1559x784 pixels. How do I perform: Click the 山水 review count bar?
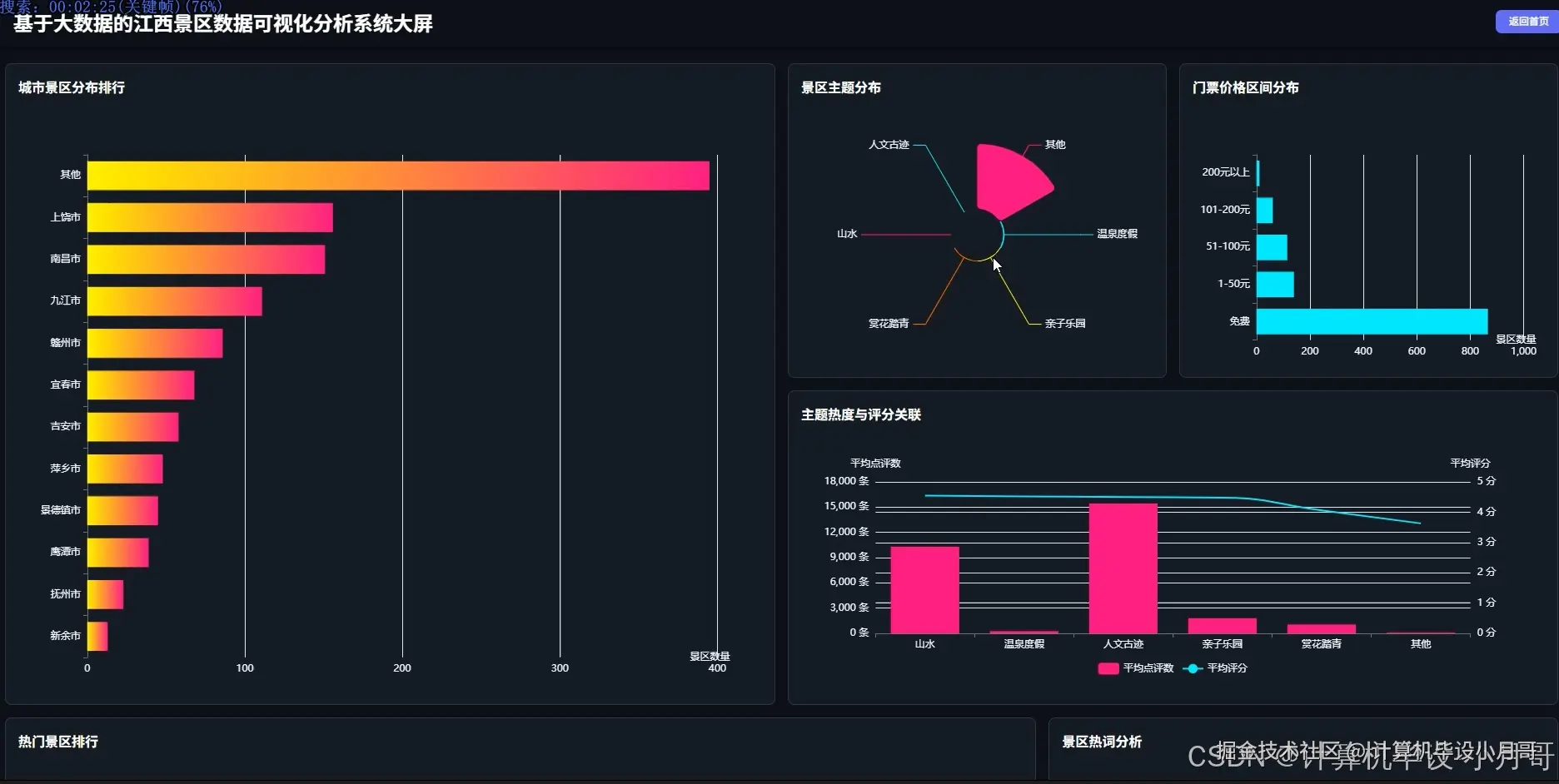coord(924,590)
